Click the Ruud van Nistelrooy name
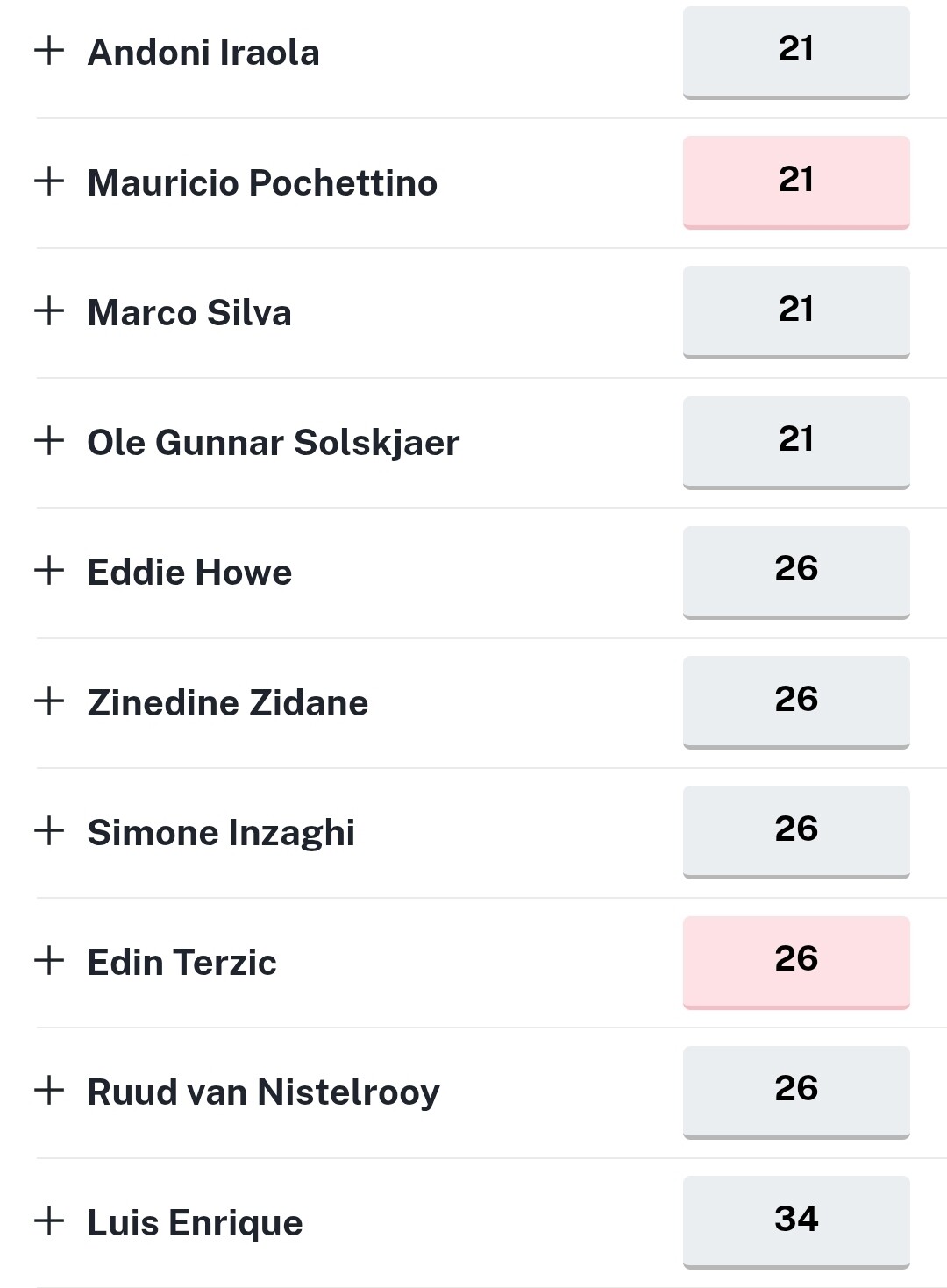The height and width of the screenshot is (1288, 947). pyautogui.click(x=263, y=1092)
